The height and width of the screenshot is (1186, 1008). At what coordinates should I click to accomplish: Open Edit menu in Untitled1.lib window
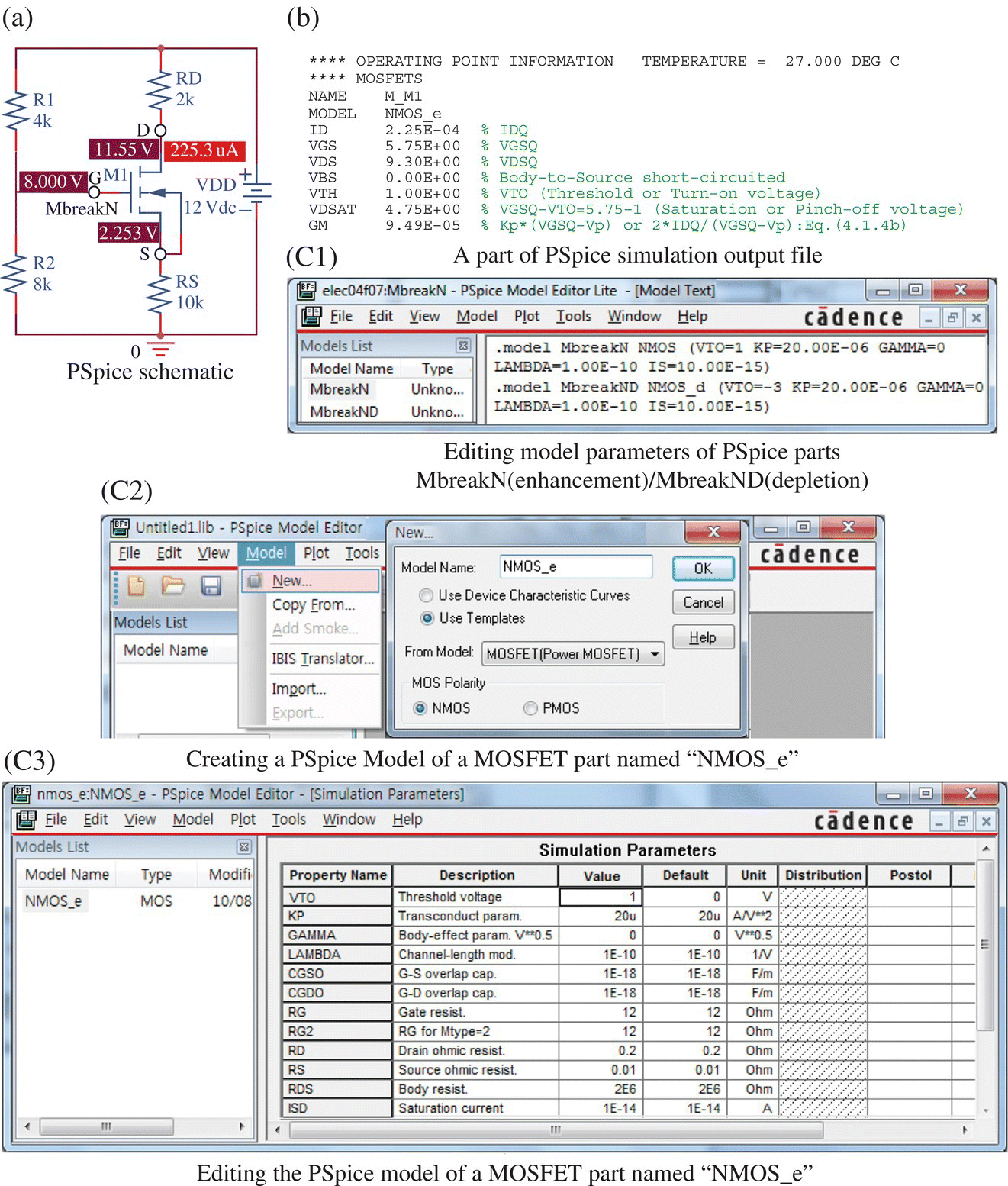click(169, 553)
